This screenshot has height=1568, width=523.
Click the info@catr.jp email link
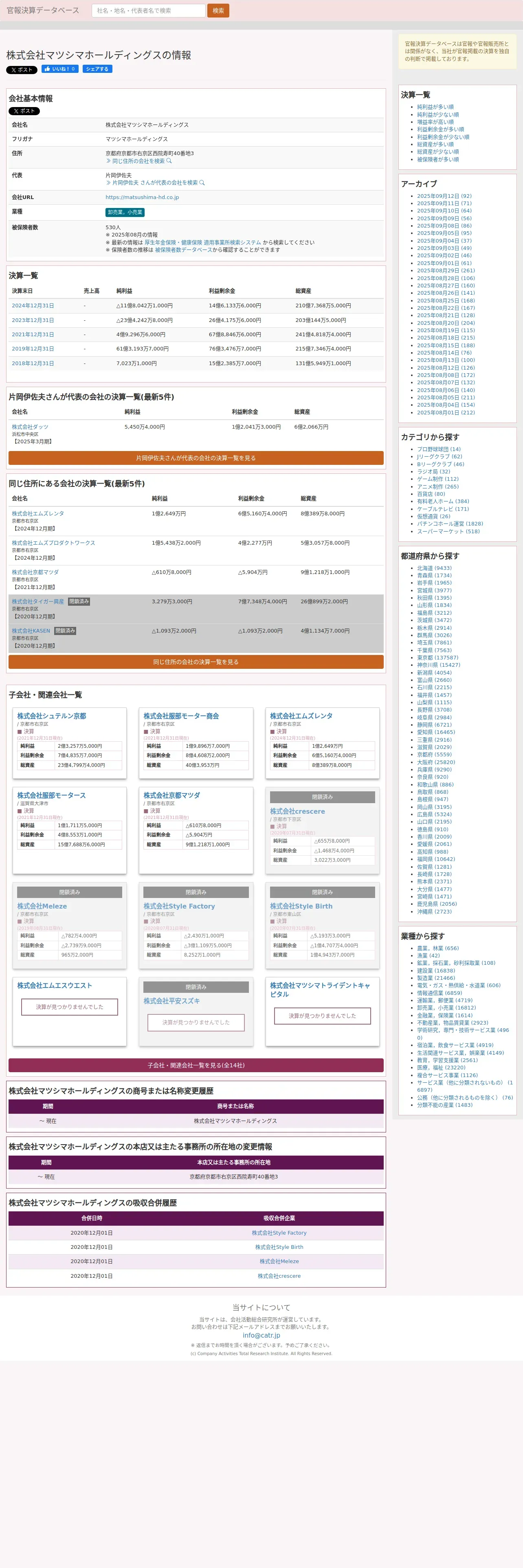(x=262, y=1336)
